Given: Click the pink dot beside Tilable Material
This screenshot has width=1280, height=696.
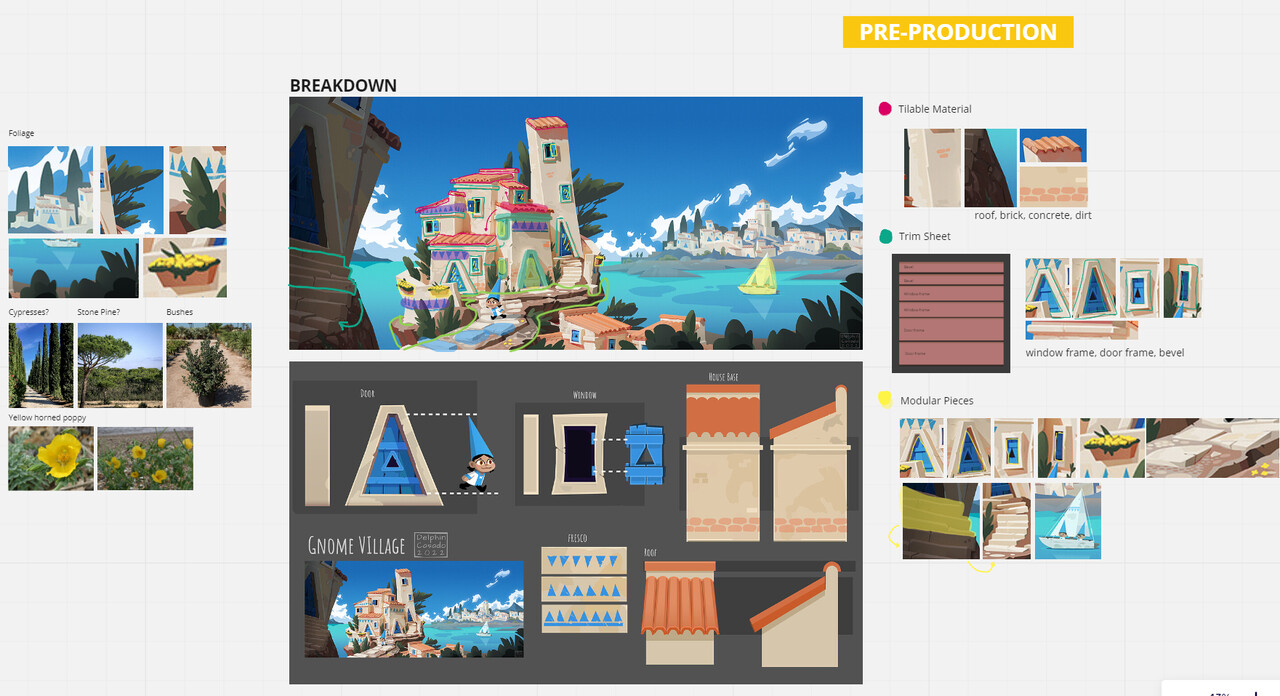Looking at the screenshot, I should [x=885, y=108].
